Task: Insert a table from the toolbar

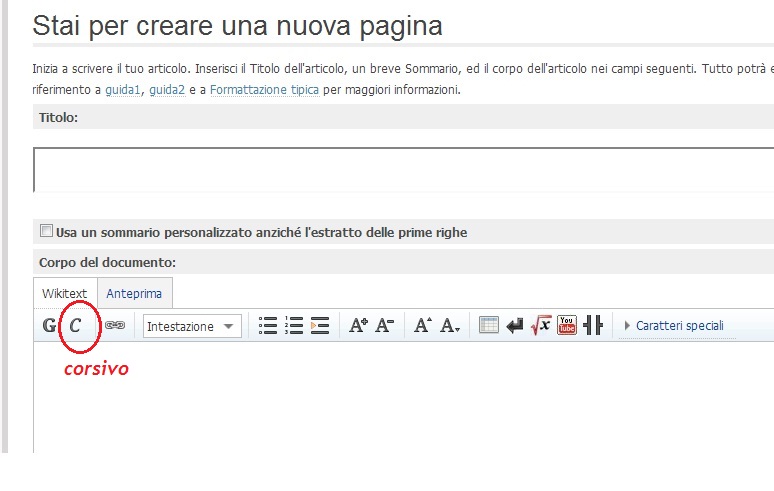Action: (x=489, y=326)
